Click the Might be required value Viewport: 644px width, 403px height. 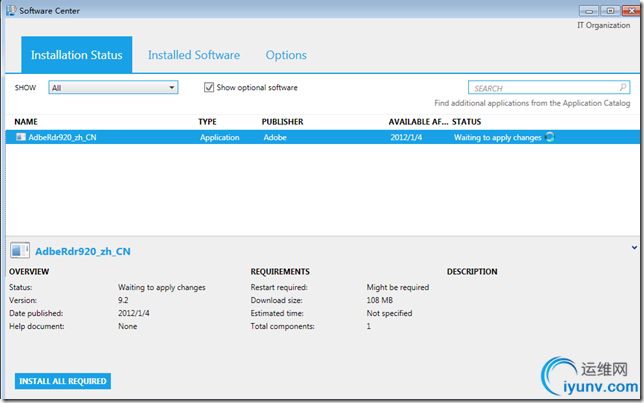[x=398, y=287]
